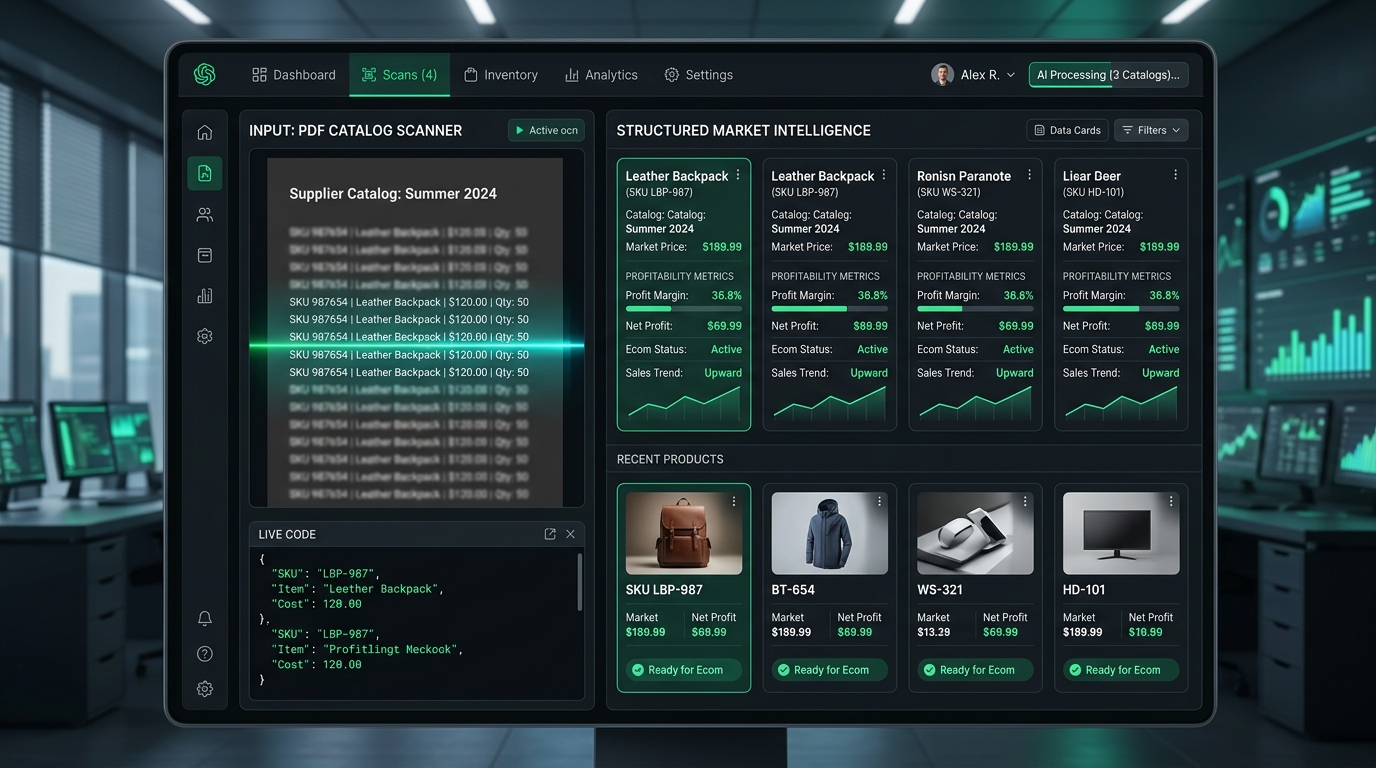
Task: Open the Settings tab in the top bar
Action: point(699,75)
